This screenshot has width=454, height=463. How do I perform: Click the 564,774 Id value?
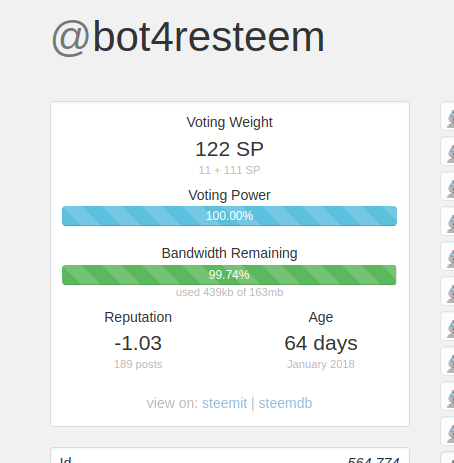pos(374,460)
